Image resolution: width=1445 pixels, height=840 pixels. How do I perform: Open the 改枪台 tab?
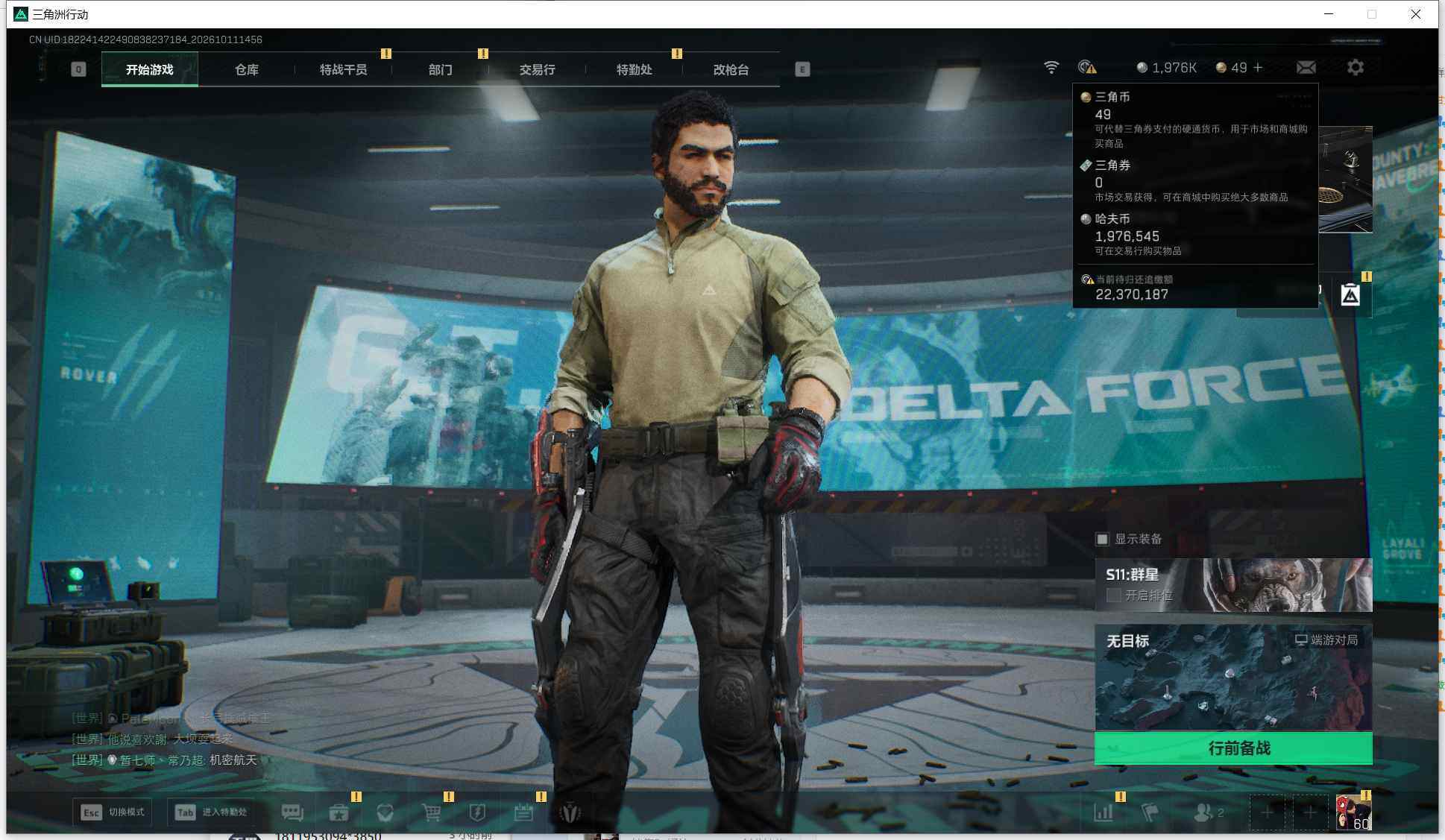pyautogui.click(x=731, y=69)
